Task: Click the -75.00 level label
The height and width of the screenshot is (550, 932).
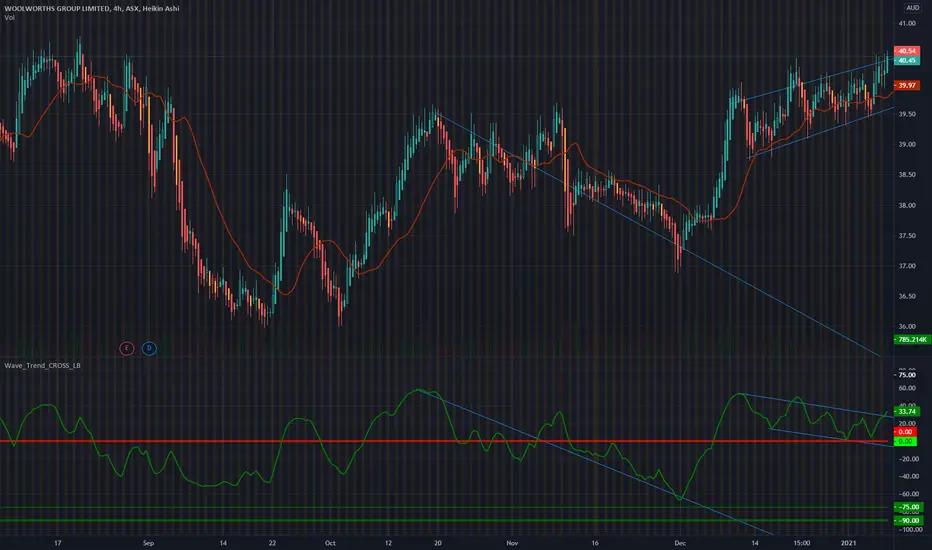Action: click(x=909, y=507)
